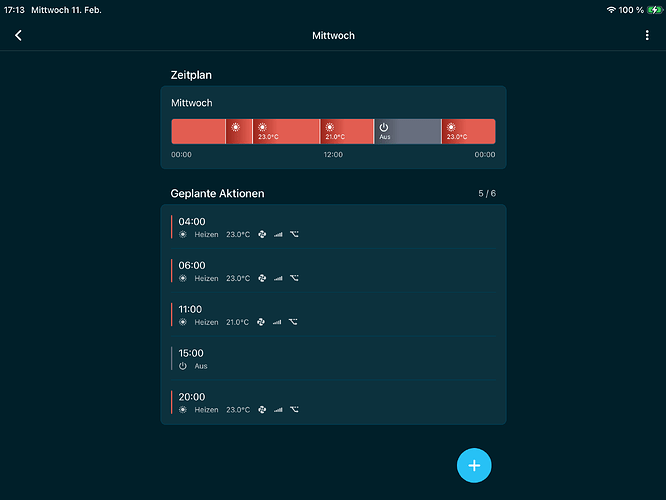This screenshot has height=500, width=666.
Task: Click the power icon in 15:00 row
Action: (x=183, y=366)
